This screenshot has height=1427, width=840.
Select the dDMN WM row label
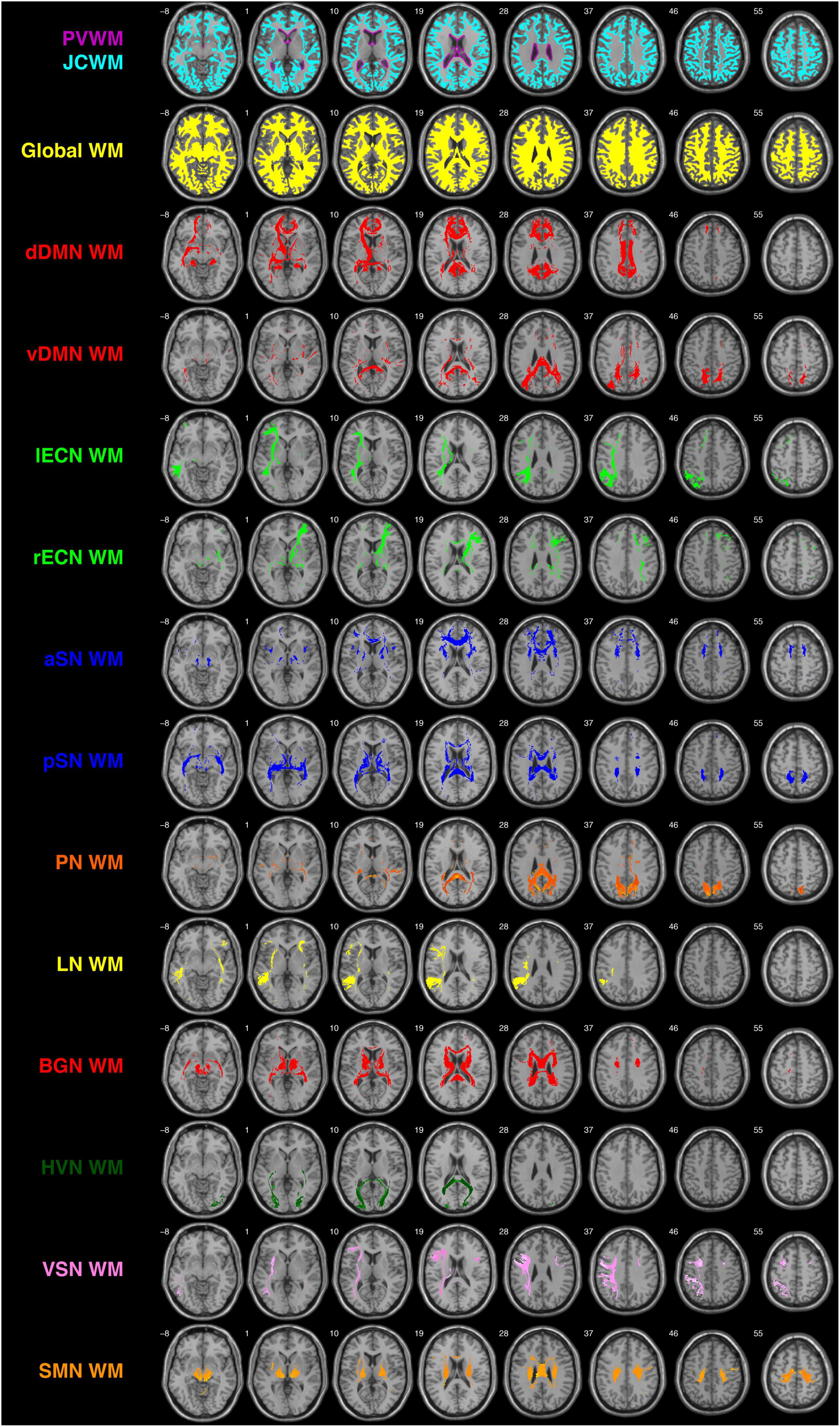[x=74, y=252]
